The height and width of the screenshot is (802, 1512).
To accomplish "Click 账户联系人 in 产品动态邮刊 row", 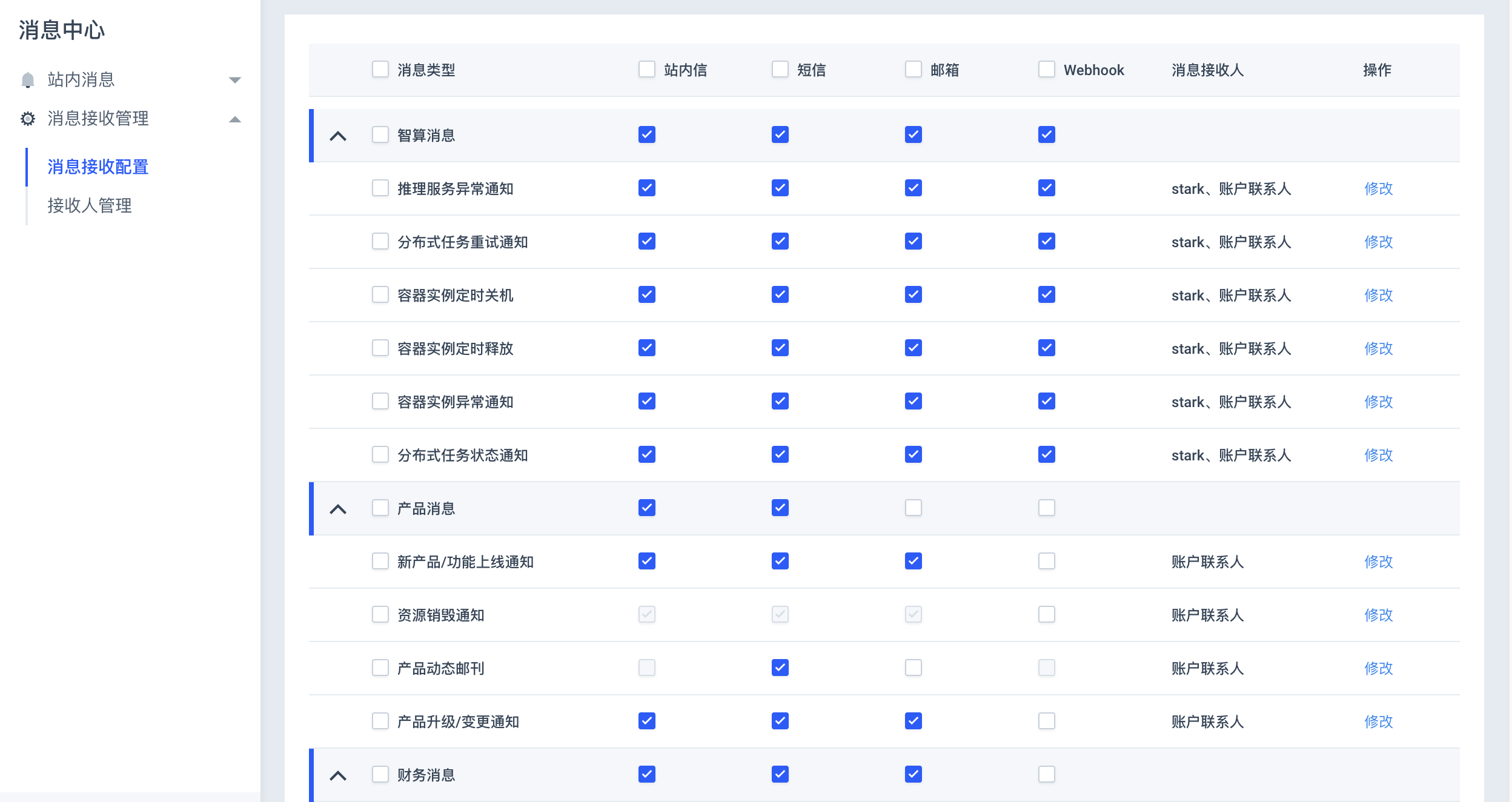I will tap(1208, 669).
